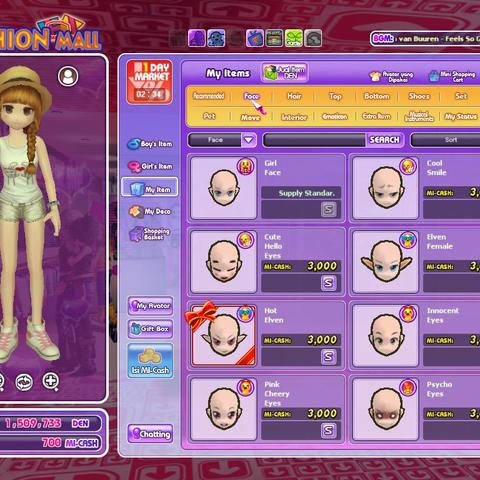Click the green clover icon in top bar
Viewport: 480px width, 480px height.
[294, 38]
